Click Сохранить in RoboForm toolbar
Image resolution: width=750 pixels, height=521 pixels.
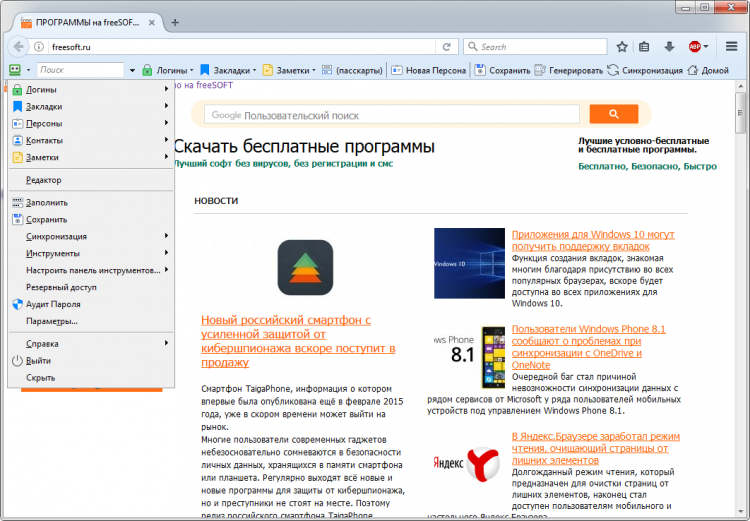502,70
